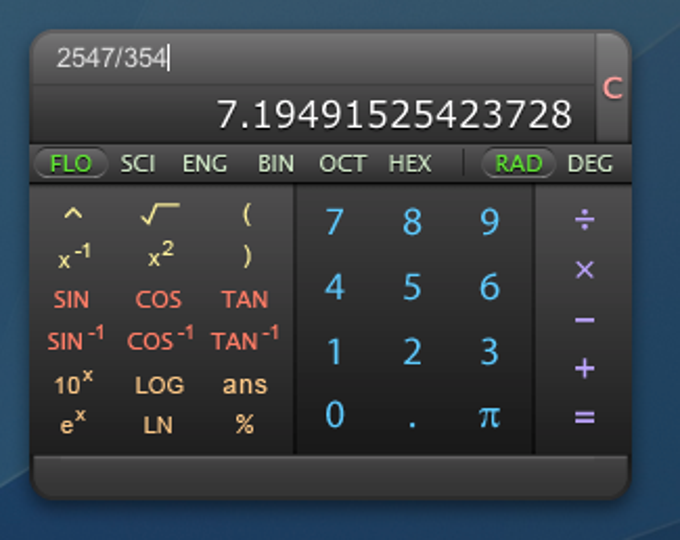
Task: Click digit 5 on keypad
Action: pos(412,286)
